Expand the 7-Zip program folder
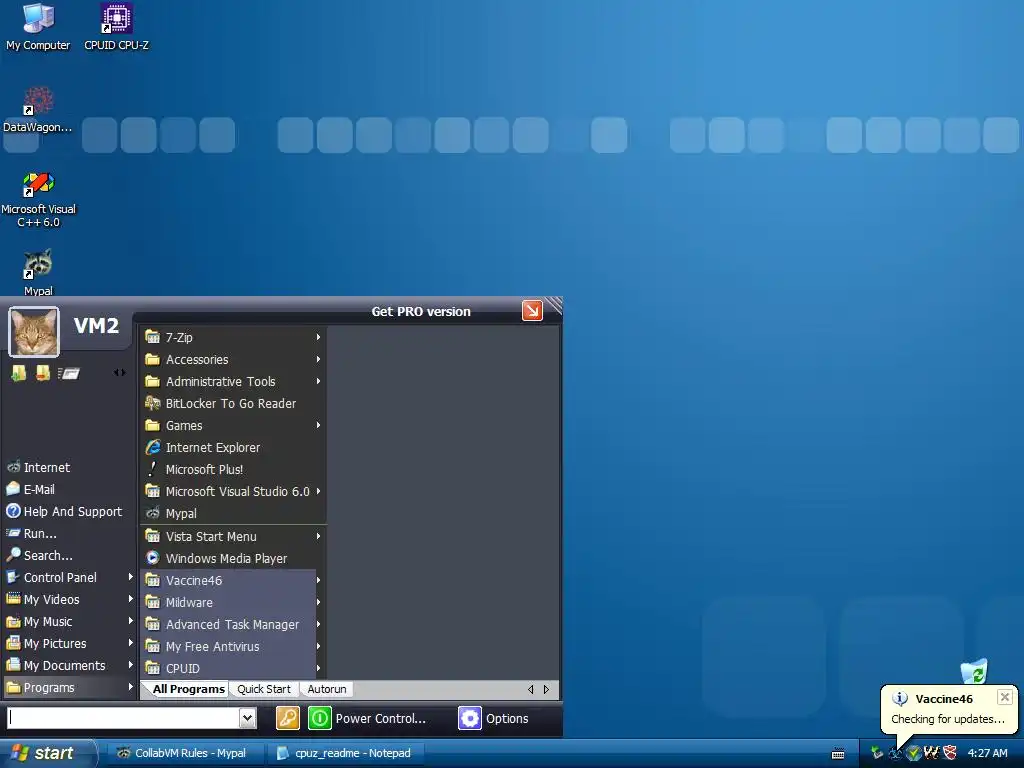This screenshot has width=1024, height=768. (x=234, y=337)
